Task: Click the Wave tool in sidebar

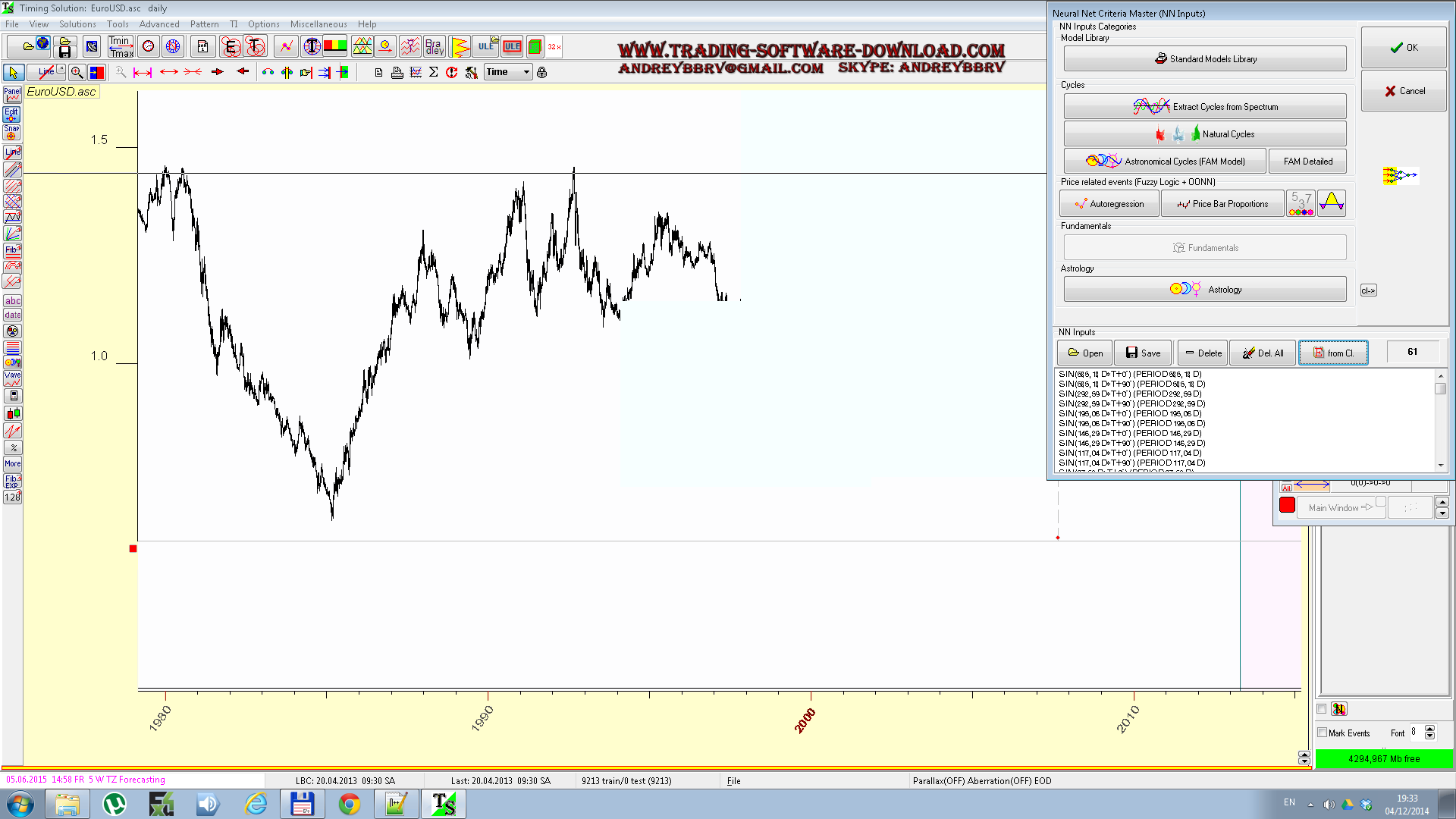Action: click(12, 378)
